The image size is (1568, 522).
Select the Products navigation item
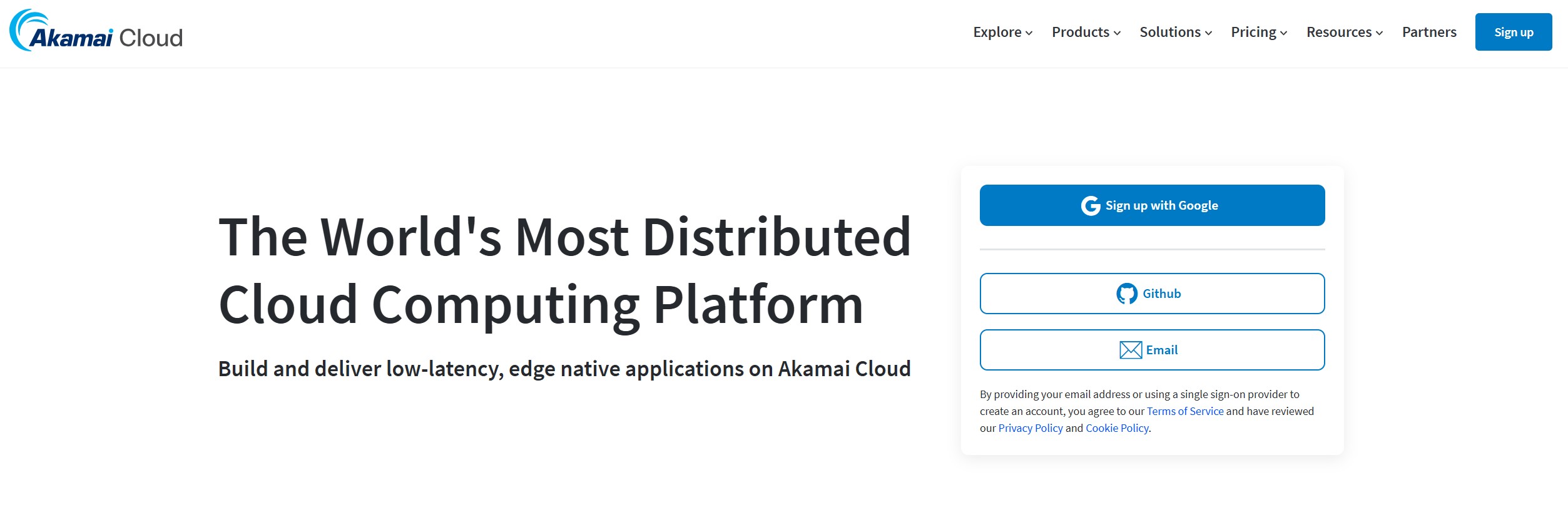click(x=1080, y=32)
